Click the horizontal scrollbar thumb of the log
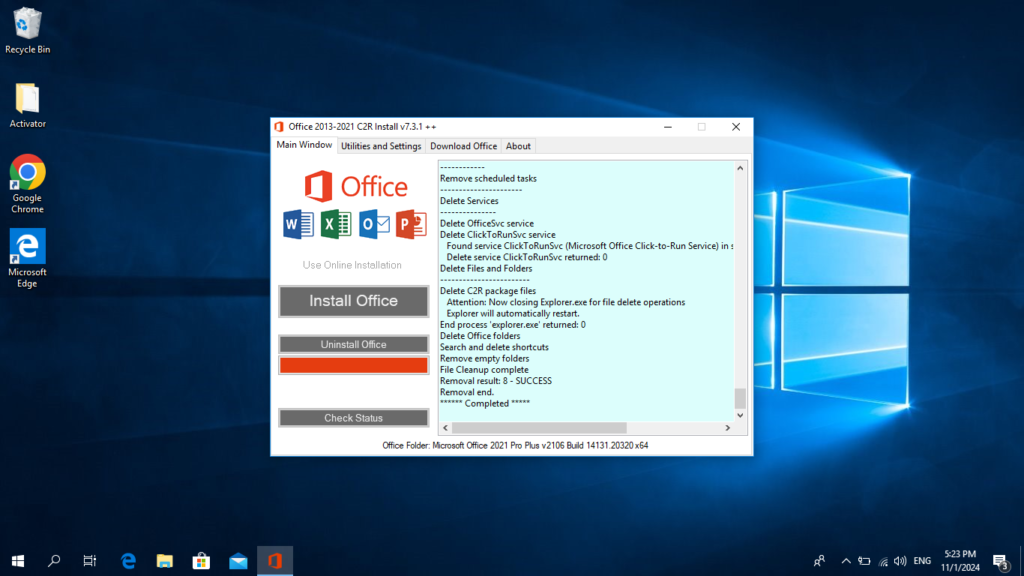This screenshot has width=1024, height=576. [539, 428]
